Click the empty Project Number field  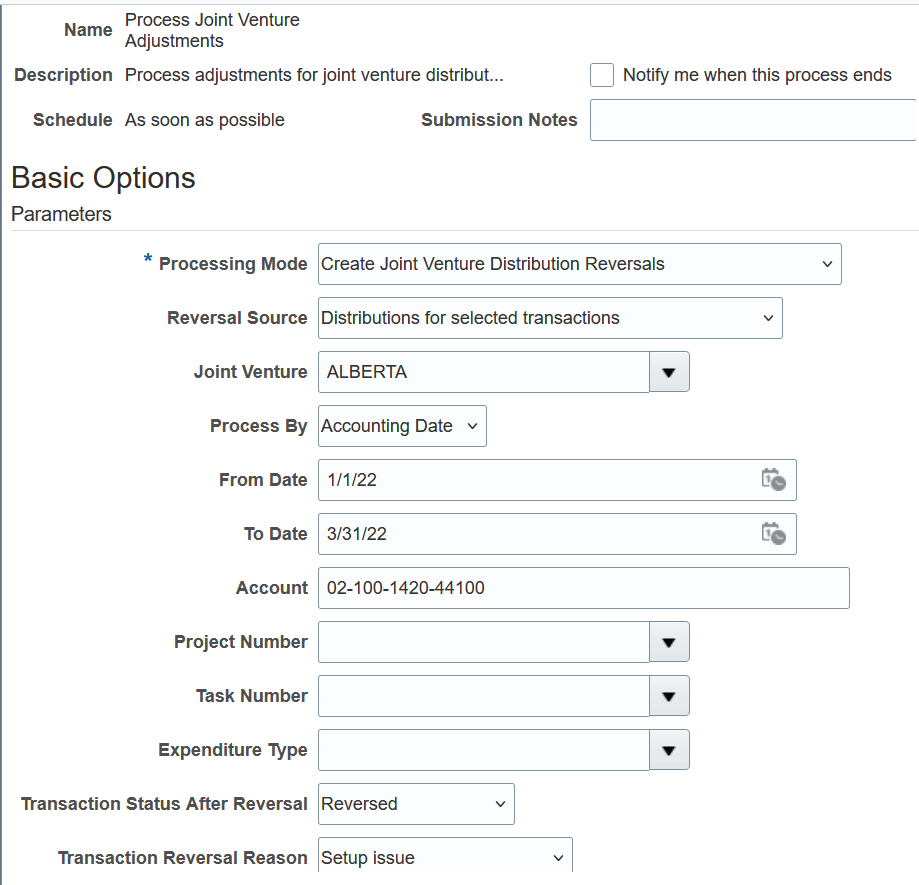click(x=484, y=642)
